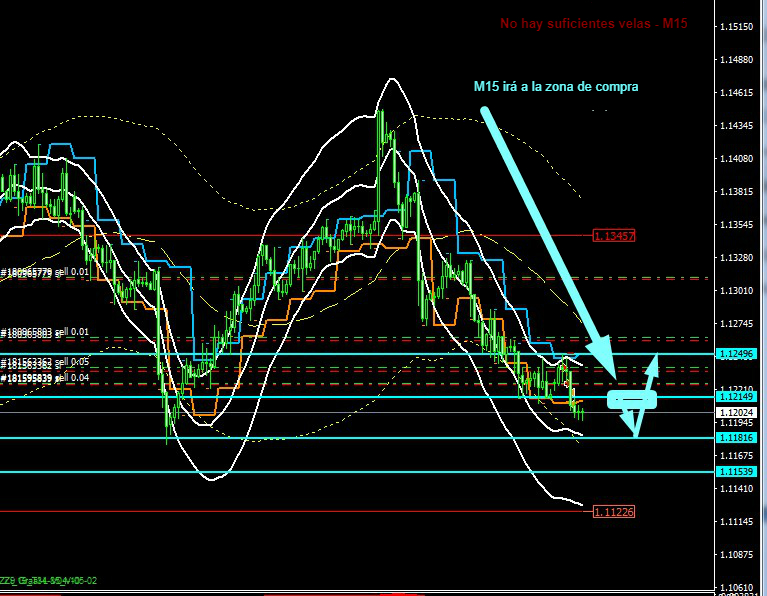
Task: Select order label #180965779 sell 0.01
Action: 45,272
